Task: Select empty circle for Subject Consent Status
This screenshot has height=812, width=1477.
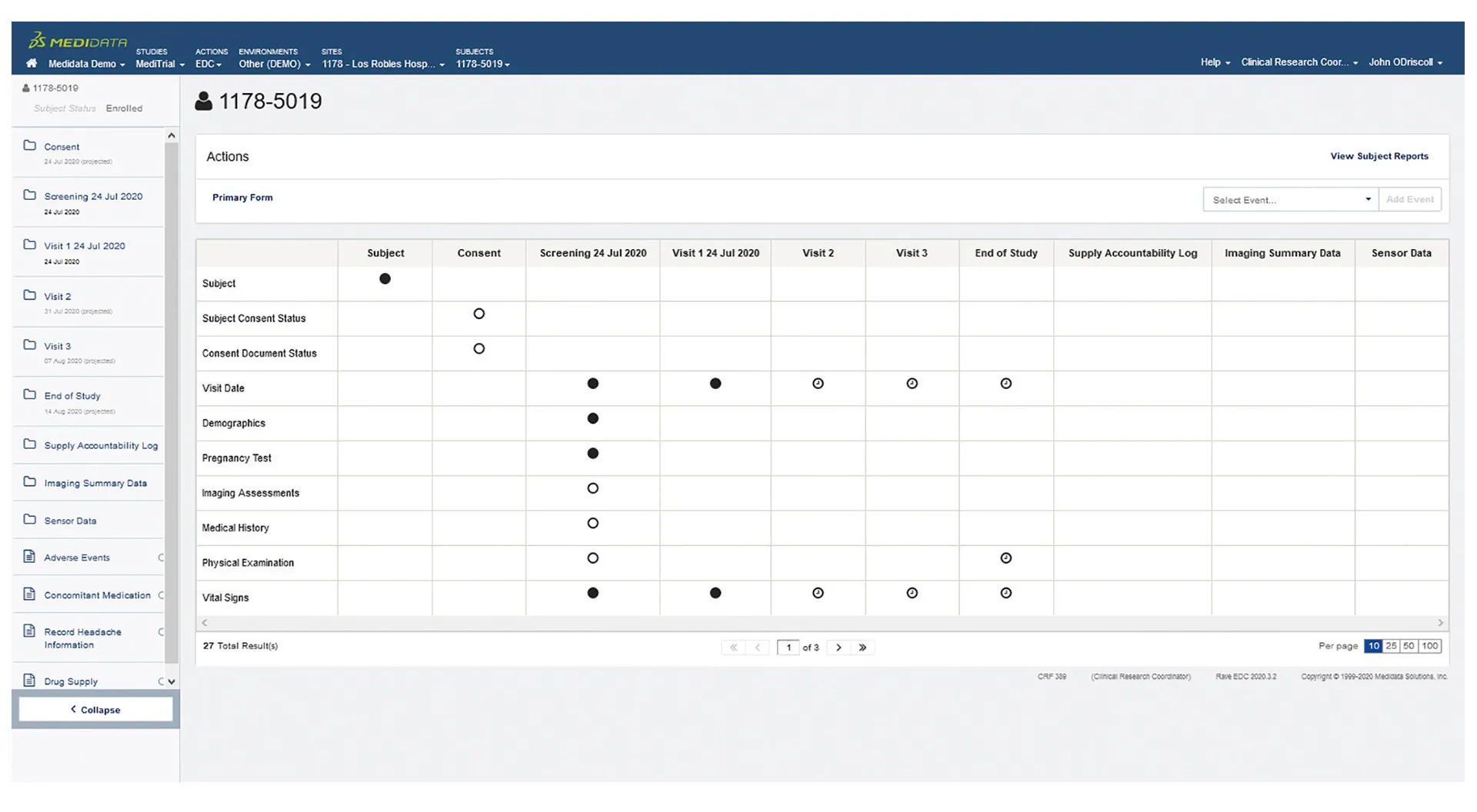Action: (x=478, y=314)
